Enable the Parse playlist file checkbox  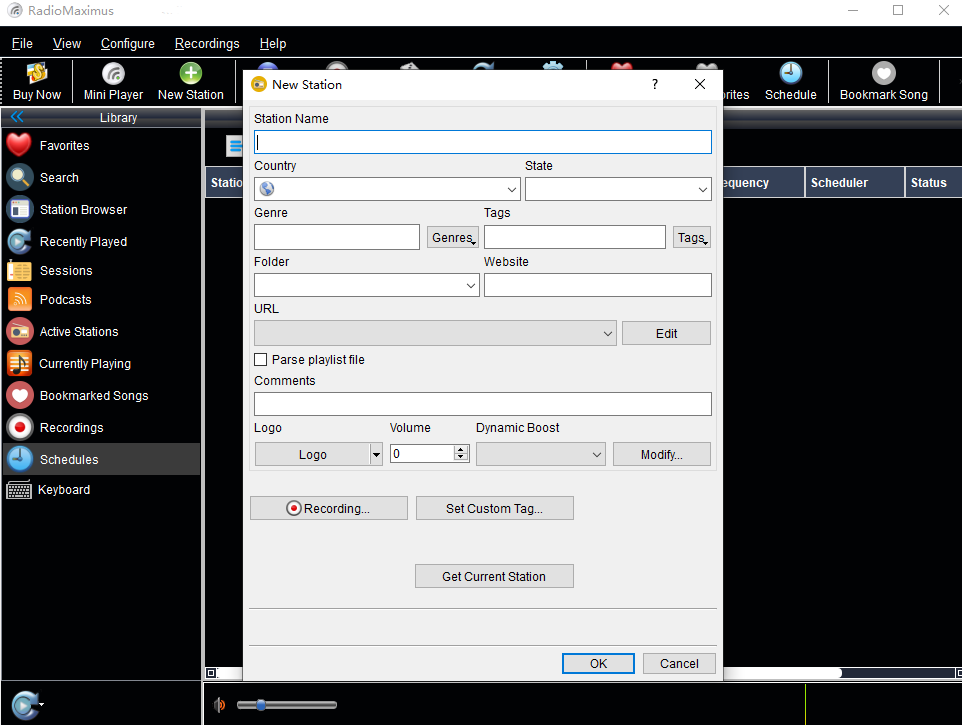(x=261, y=360)
